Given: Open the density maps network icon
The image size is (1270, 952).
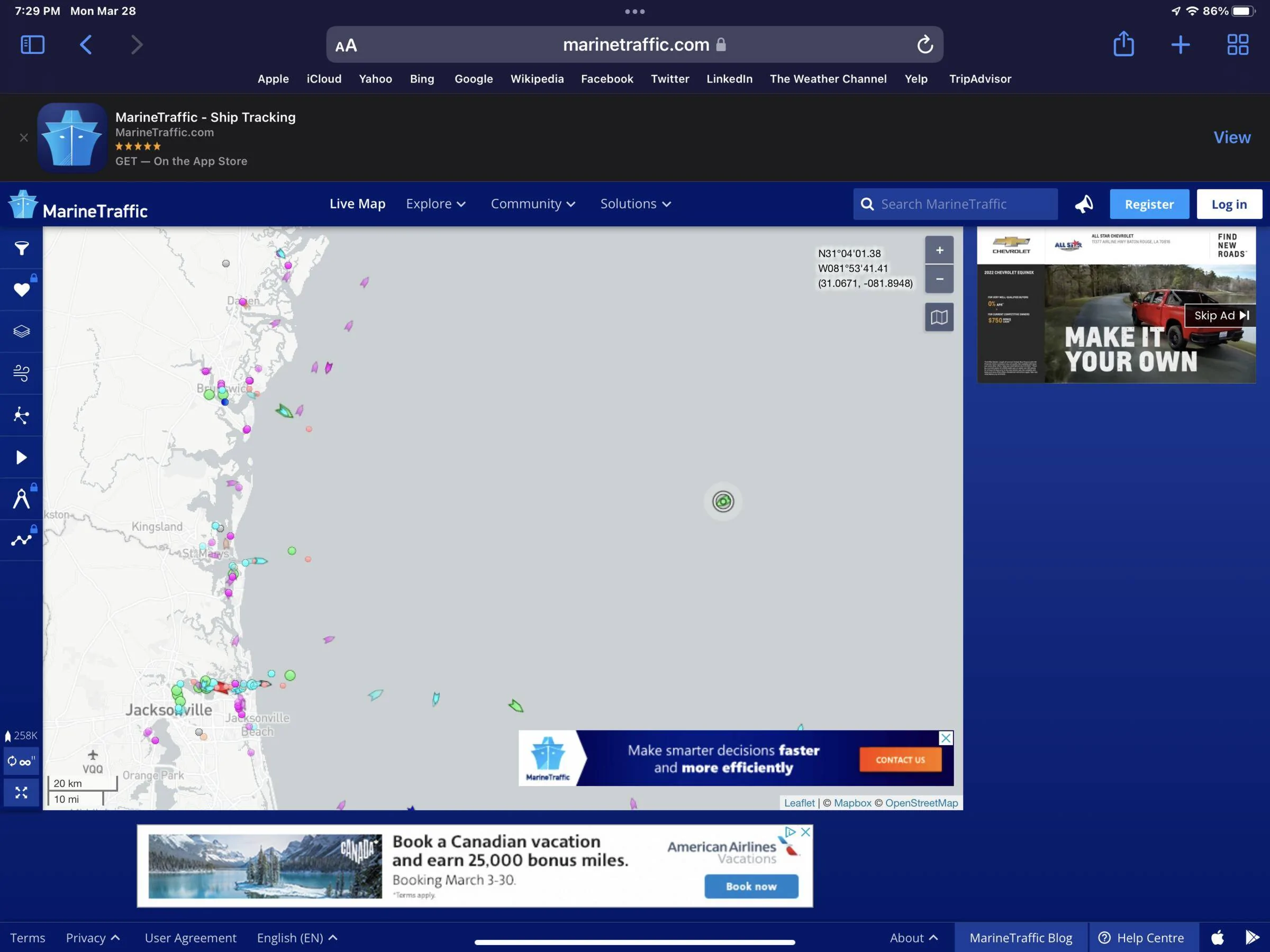Looking at the screenshot, I should point(21,416).
